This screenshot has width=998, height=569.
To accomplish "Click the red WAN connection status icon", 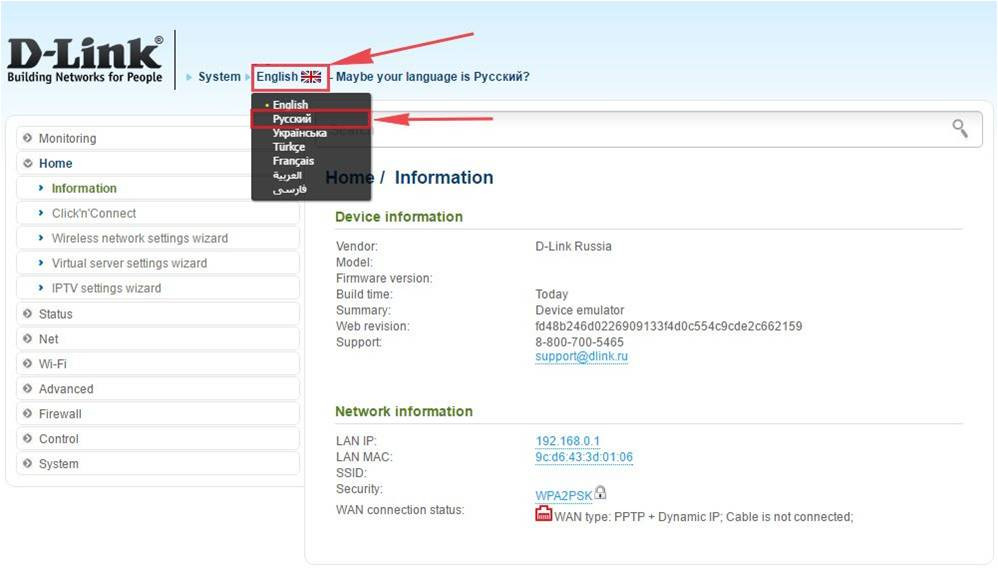I will pyautogui.click(x=544, y=515).
